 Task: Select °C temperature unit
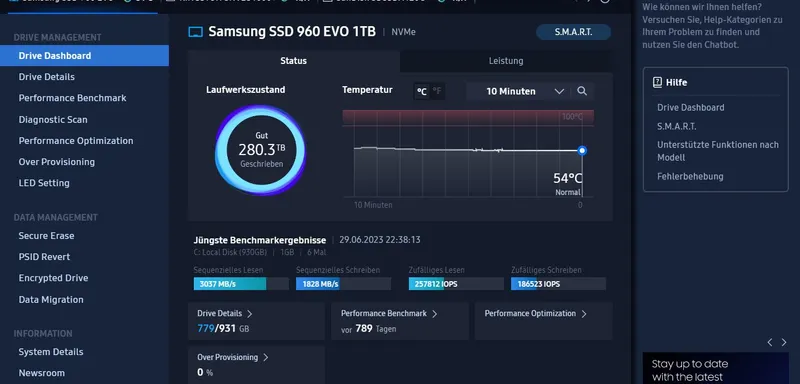[x=421, y=91]
